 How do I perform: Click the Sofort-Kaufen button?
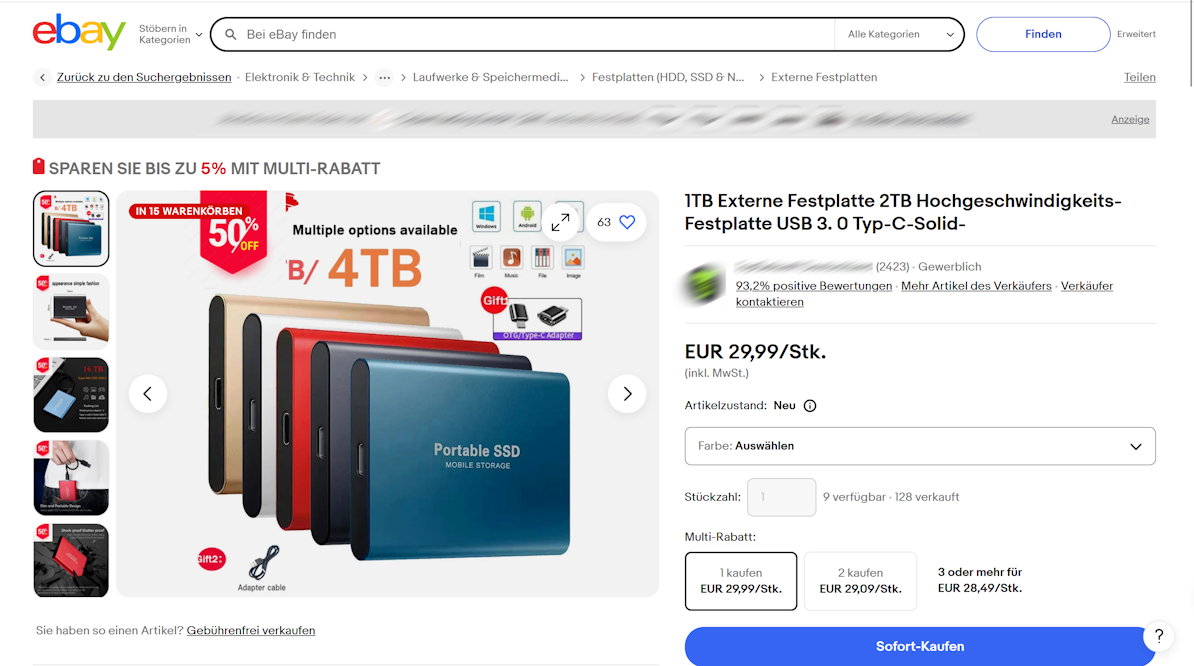(x=920, y=646)
